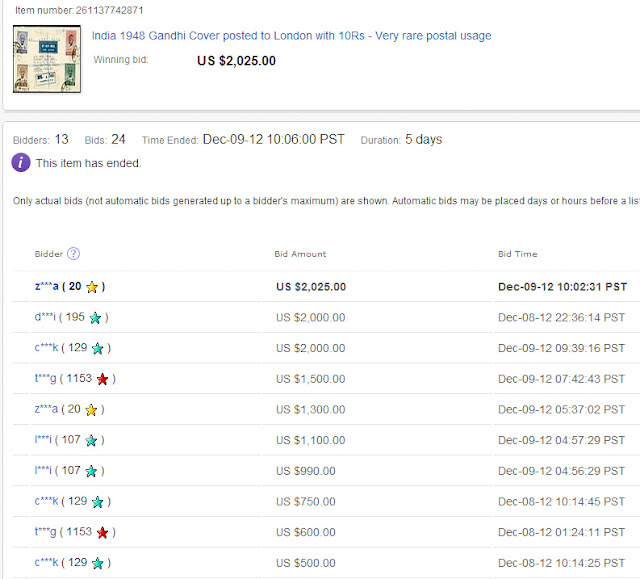Open bidder t***g on the $1,500.00 row
The image size is (640, 579).
pyautogui.click(x=46, y=378)
